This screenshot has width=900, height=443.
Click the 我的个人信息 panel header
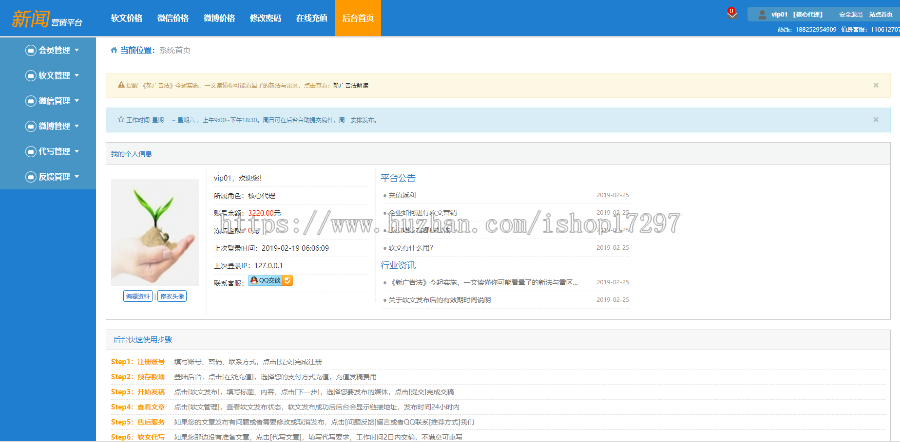click(x=498, y=154)
